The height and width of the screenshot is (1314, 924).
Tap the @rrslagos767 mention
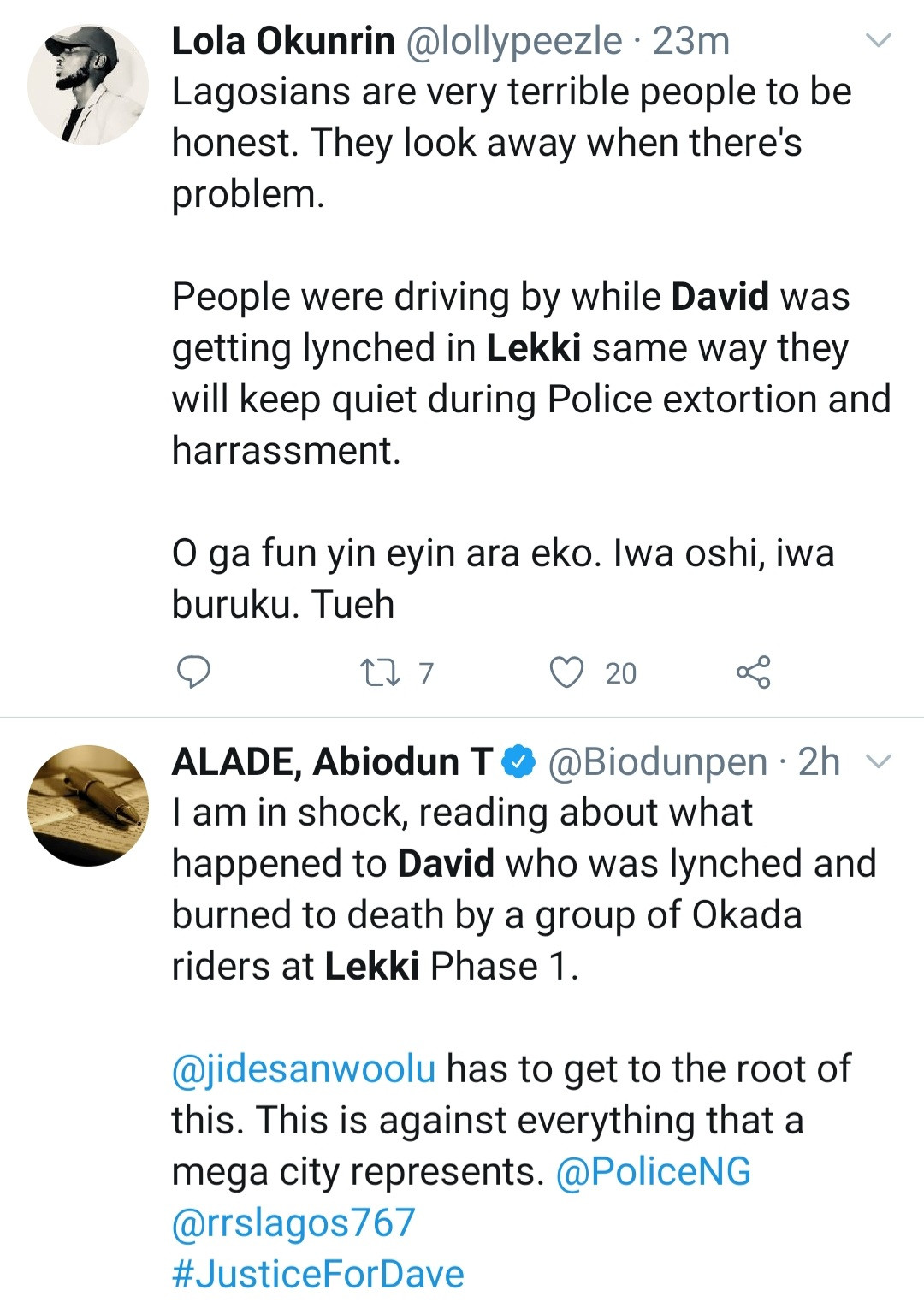tap(293, 1222)
